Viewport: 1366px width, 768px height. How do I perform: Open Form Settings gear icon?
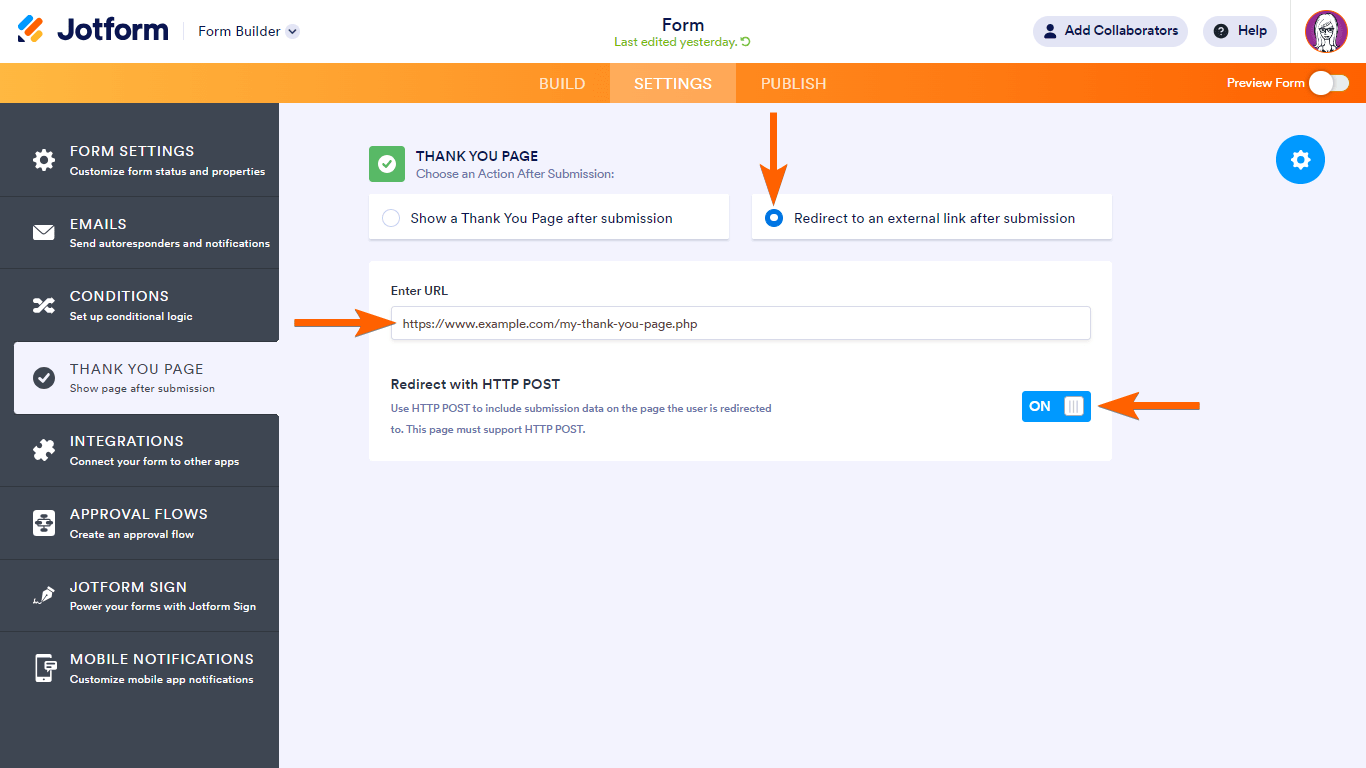click(x=44, y=160)
